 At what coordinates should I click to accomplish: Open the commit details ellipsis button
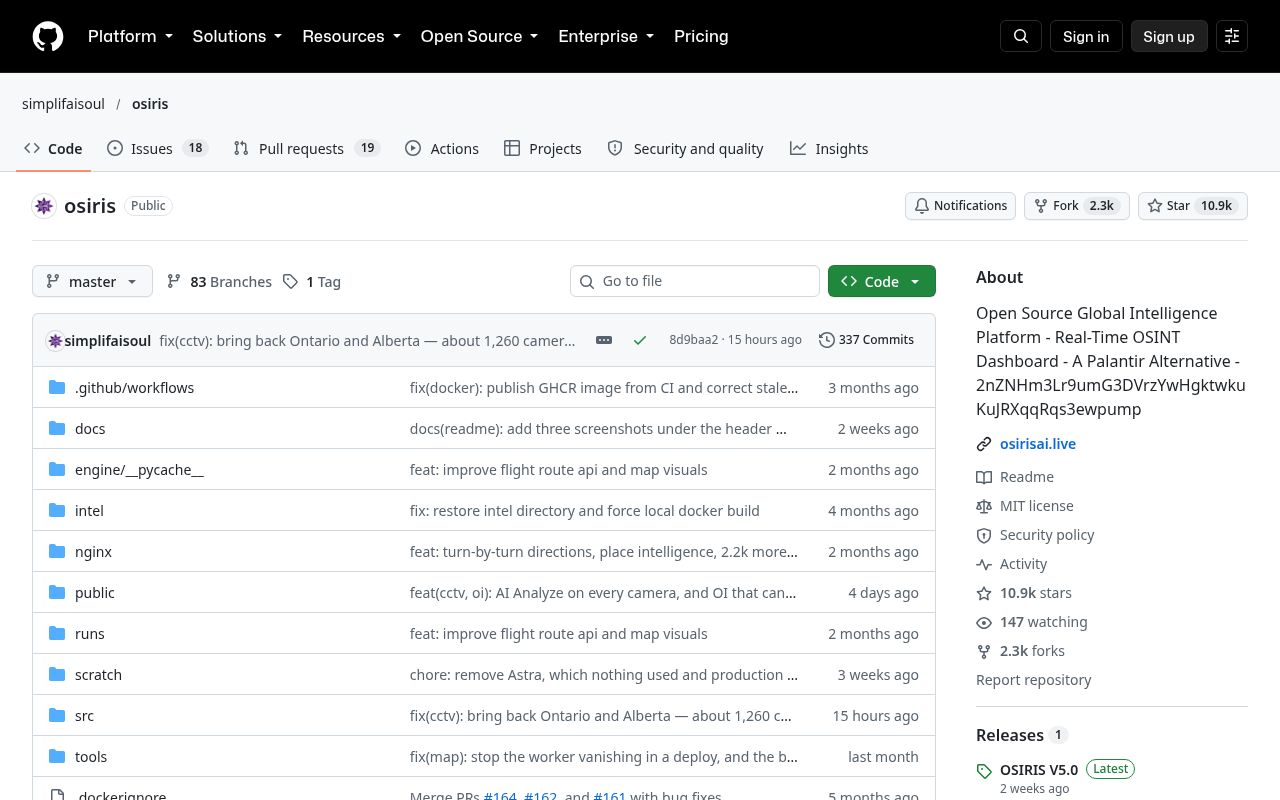tap(604, 340)
